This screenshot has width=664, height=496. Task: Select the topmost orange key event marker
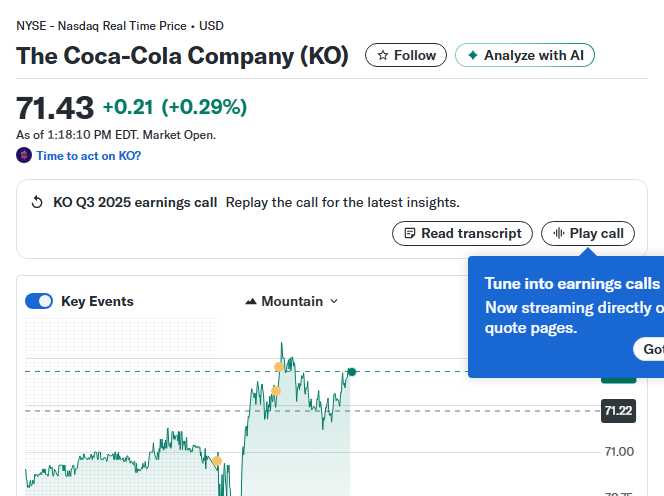279,367
